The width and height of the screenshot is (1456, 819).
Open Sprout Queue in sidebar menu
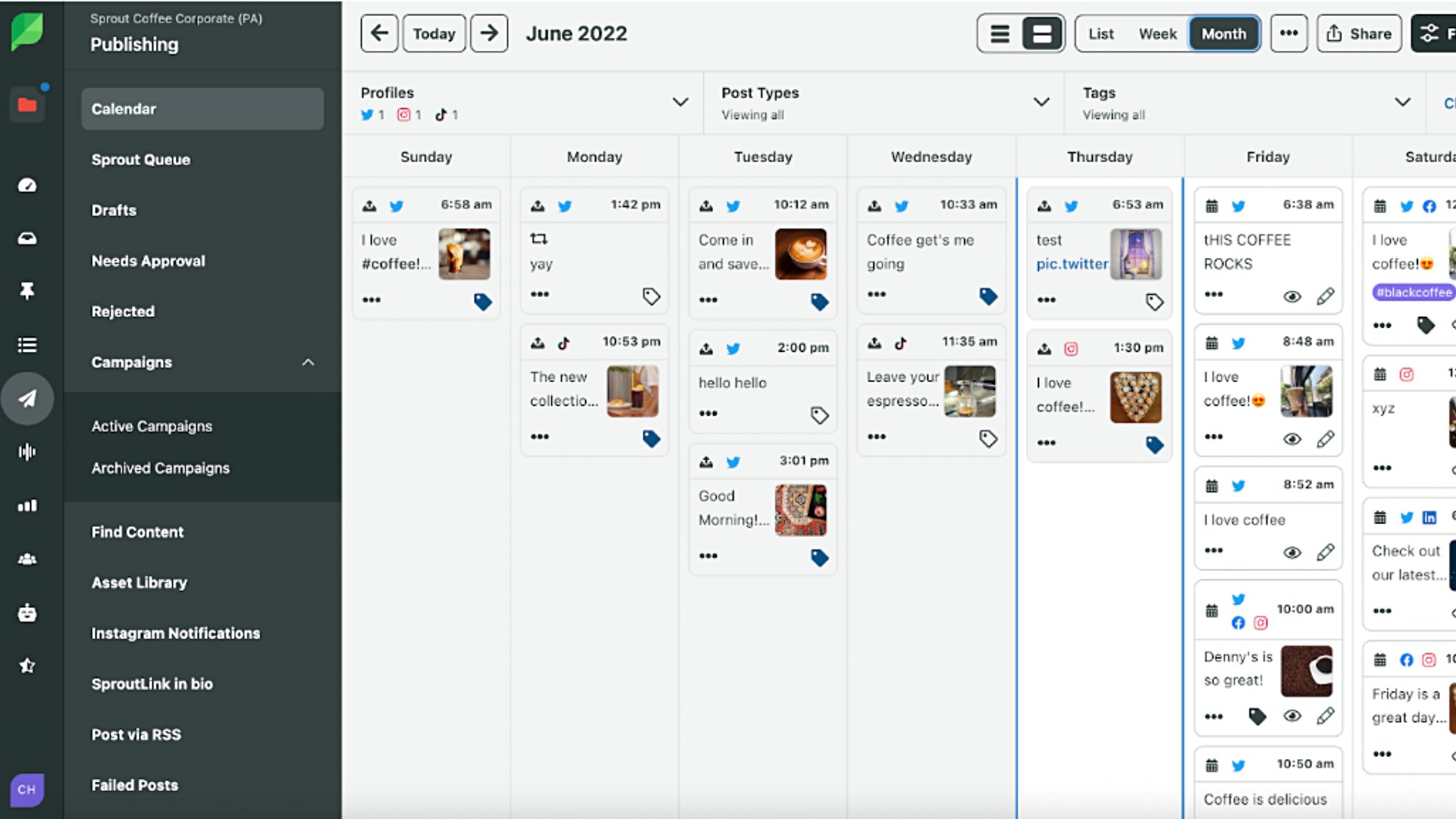141,160
